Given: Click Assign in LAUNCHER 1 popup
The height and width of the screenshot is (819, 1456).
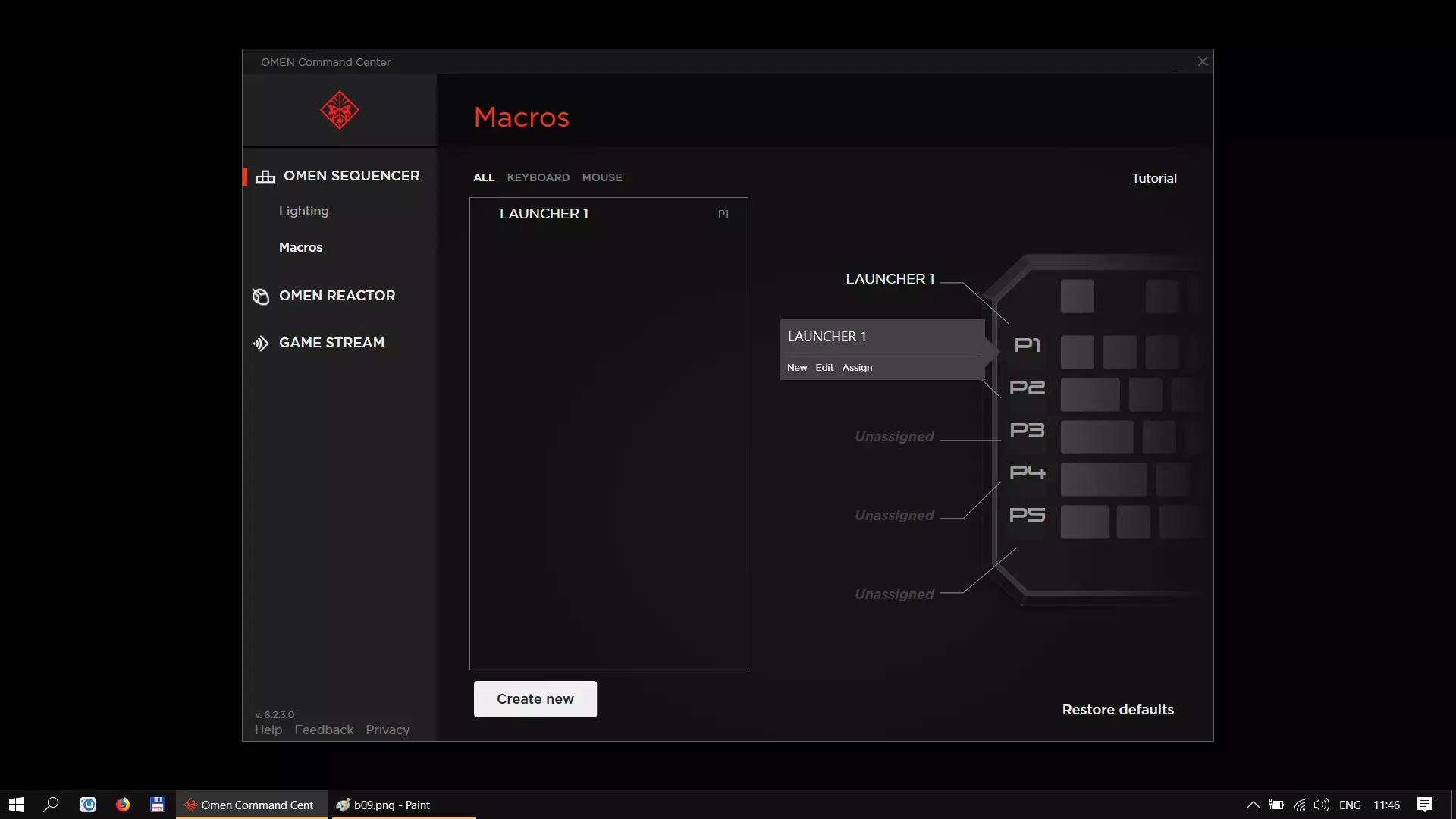Looking at the screenshot, I should [857, 368].
